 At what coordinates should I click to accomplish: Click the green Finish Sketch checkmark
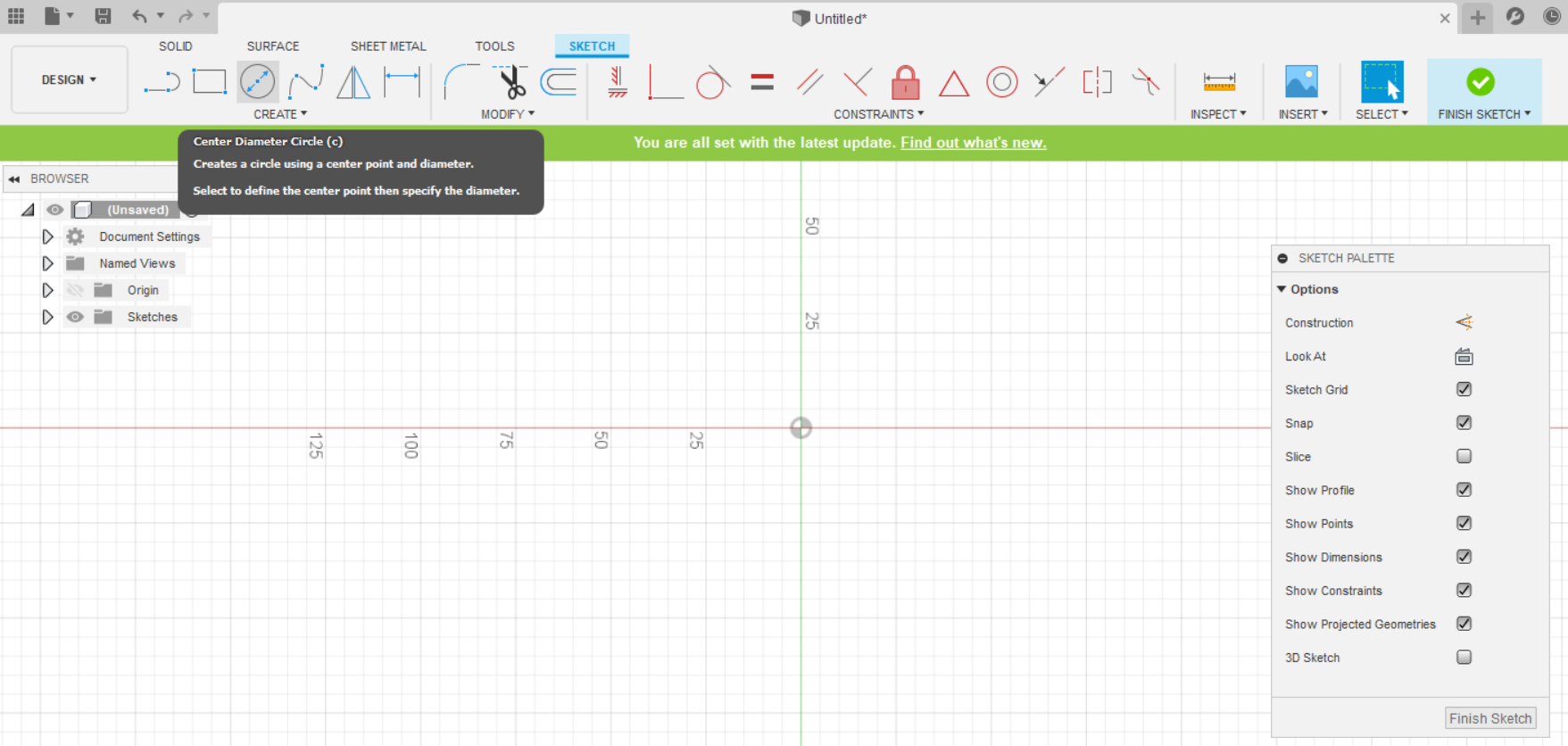click(1481, 82)
